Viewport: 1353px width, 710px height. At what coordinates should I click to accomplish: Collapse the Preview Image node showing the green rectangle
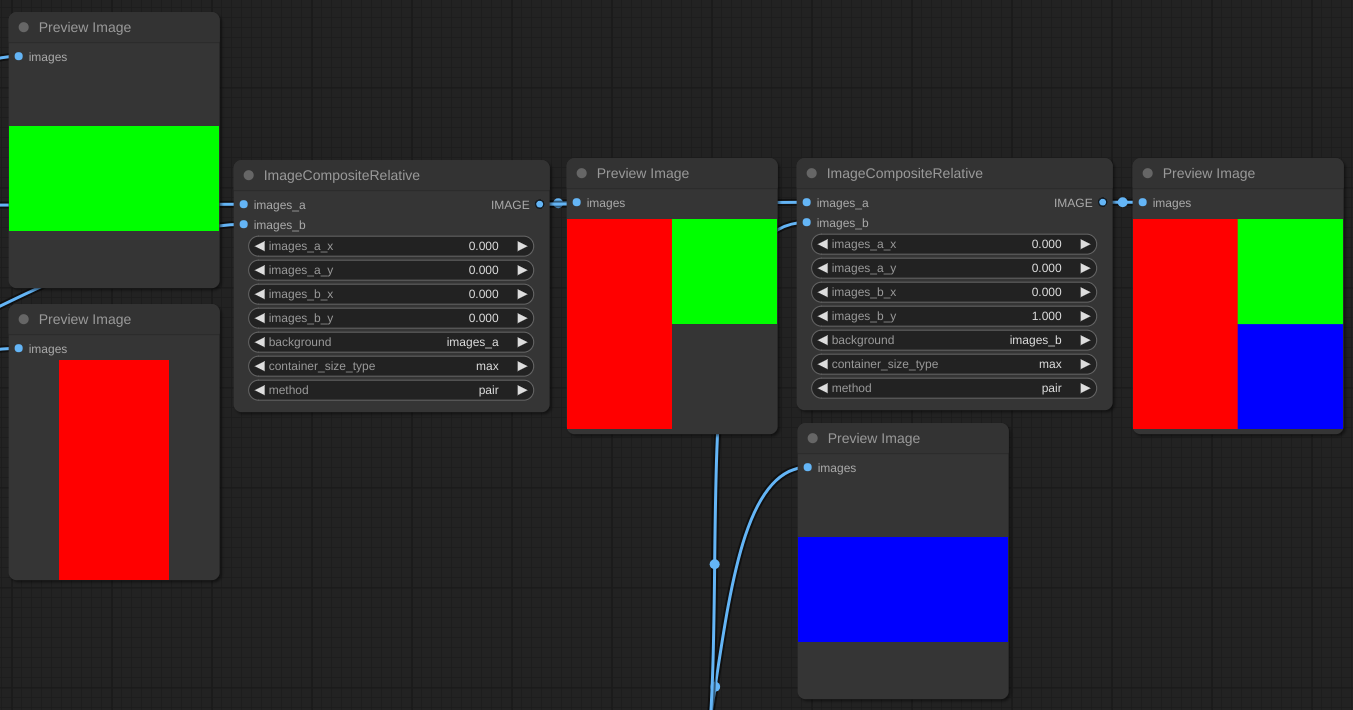click(x=24, y=27)
